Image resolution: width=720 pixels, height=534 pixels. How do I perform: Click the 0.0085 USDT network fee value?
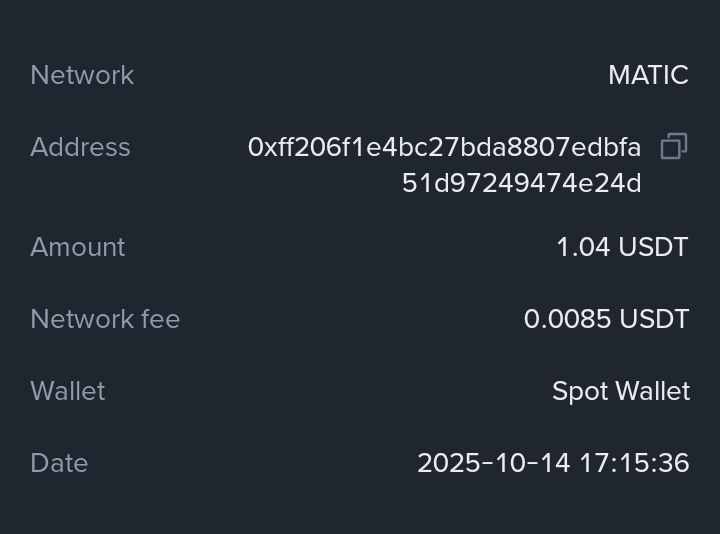[x=606, y=319]
